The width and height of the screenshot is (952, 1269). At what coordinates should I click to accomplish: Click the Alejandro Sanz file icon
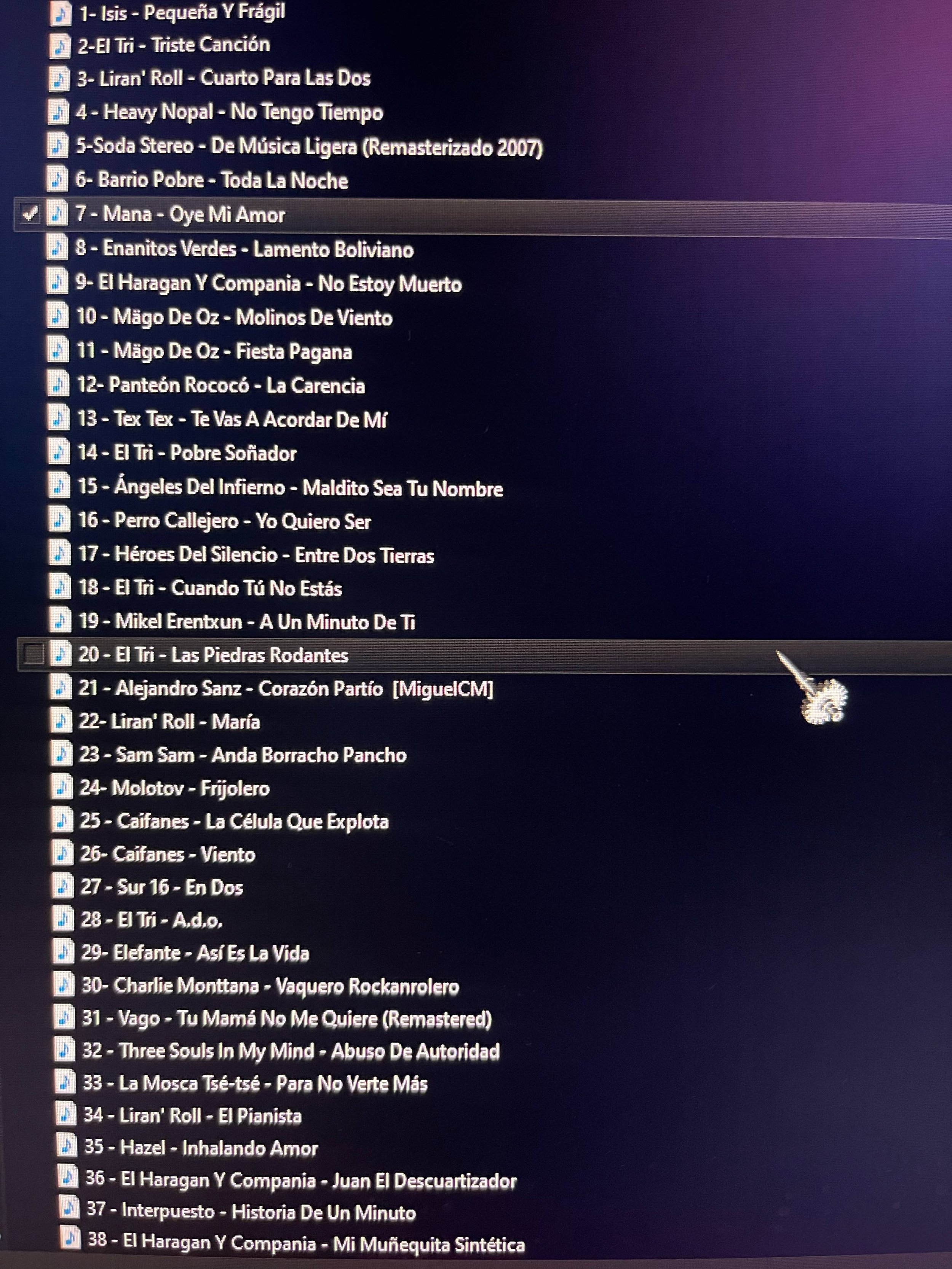click(x=61, y=687)
